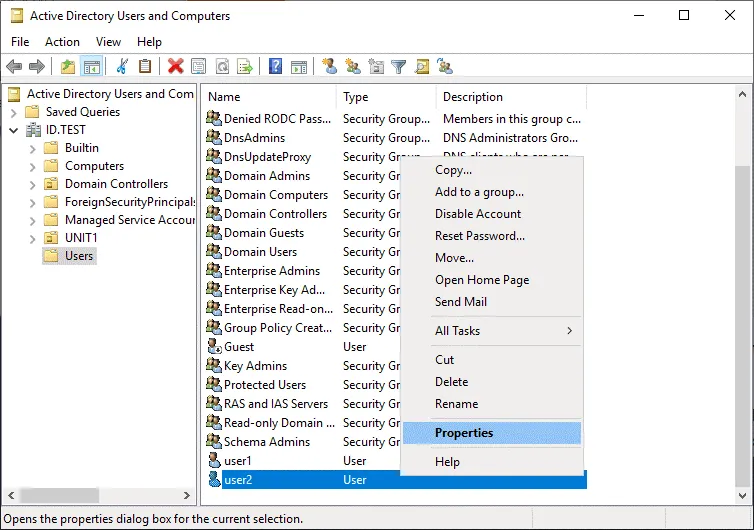Choose Properties from the context menu
The width and height of the screenshot is (754, 530).
pyautogui.click(x=464, y=433)
